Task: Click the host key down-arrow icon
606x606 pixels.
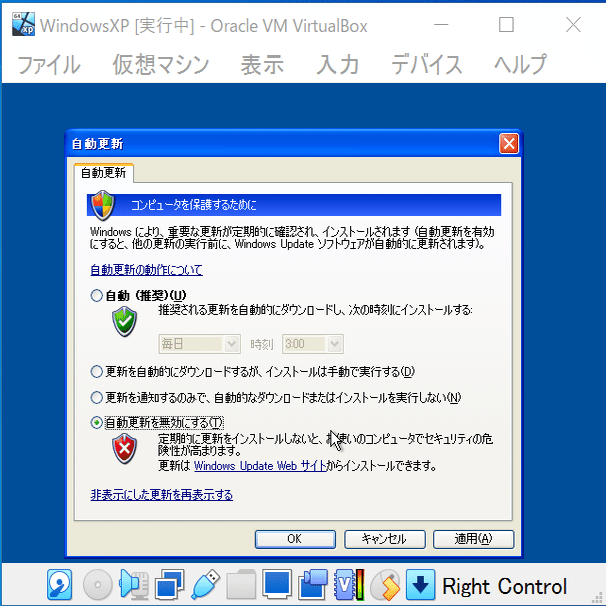Action: click(420, 584)
